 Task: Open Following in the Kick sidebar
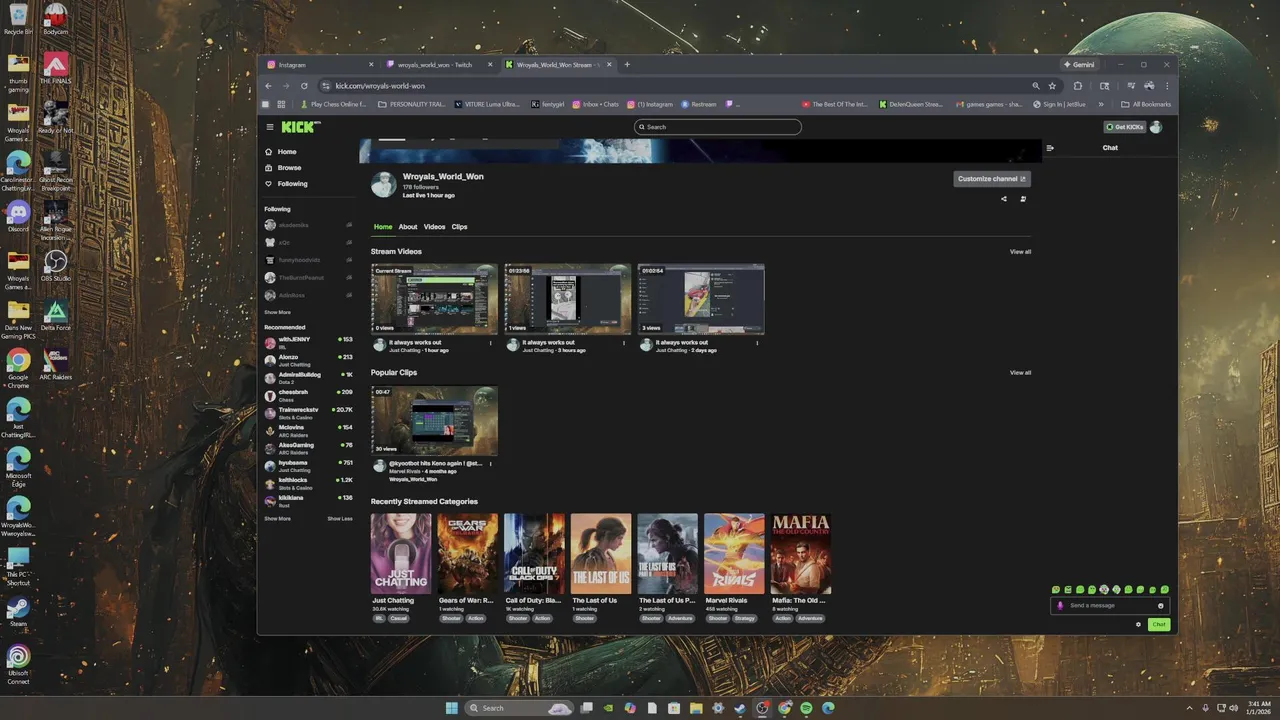292,184
